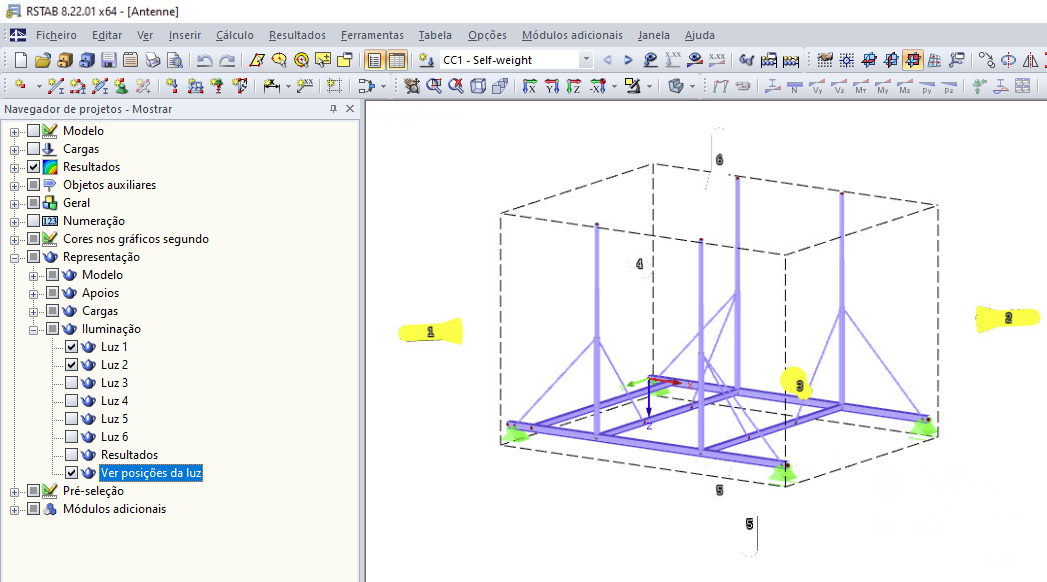Click the zoom window magnifier icon
Image resolution: width=1047 pixels, height=582 pixels.
(x=434, y=86)
